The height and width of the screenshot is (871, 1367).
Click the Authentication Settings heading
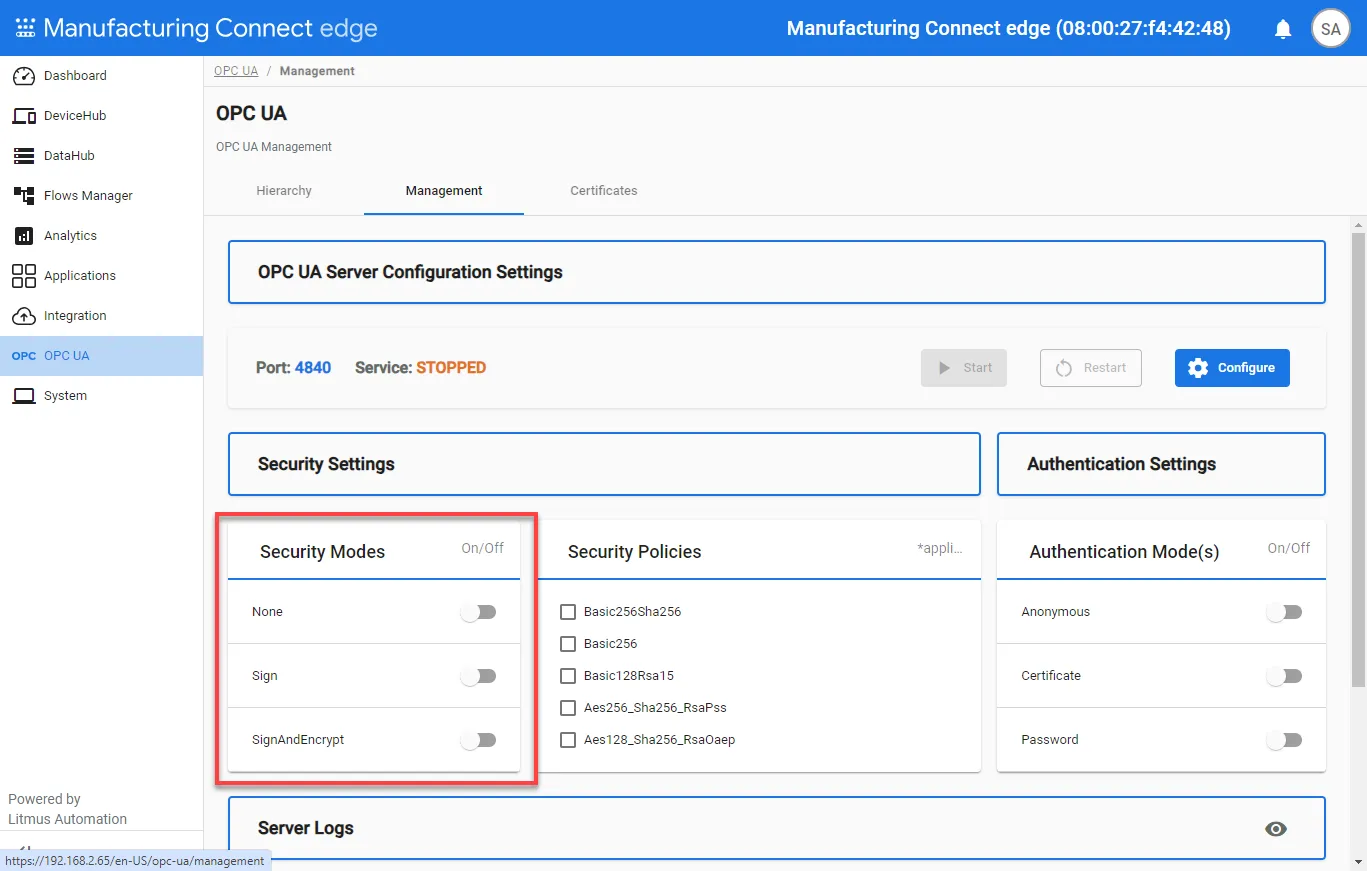pos(1121,464)
